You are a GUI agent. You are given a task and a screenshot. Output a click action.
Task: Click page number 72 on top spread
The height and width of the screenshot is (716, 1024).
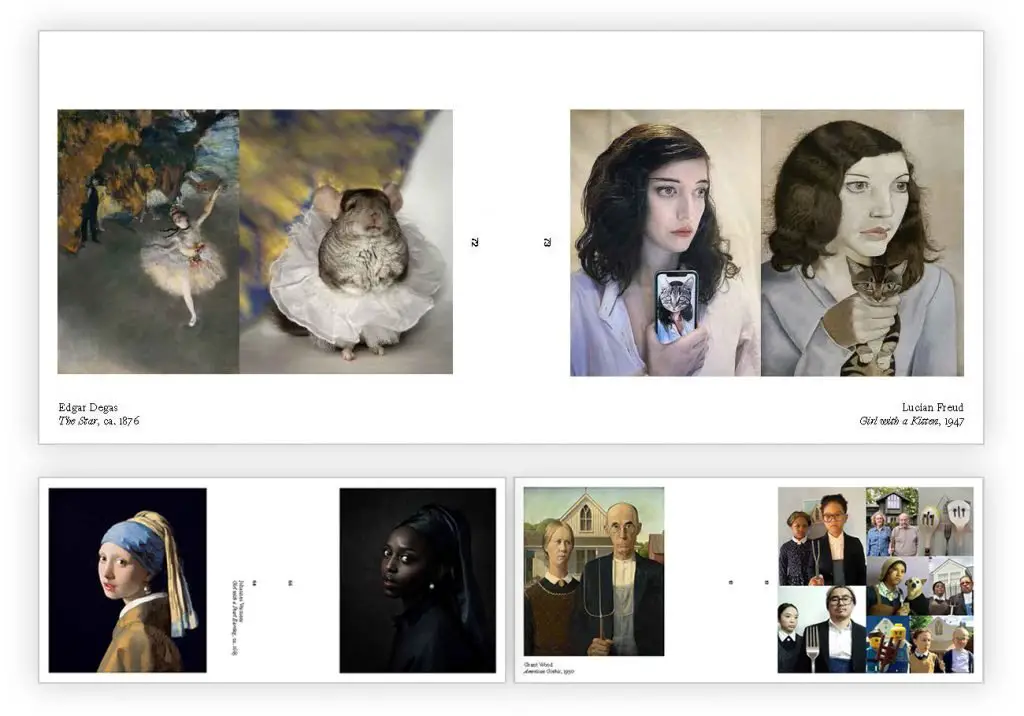[475, 242]
